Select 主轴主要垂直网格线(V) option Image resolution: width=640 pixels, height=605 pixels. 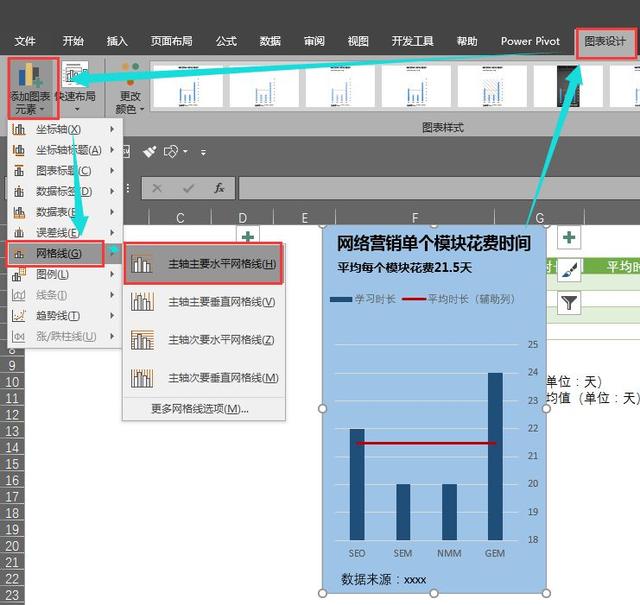[x=203, y=302]
